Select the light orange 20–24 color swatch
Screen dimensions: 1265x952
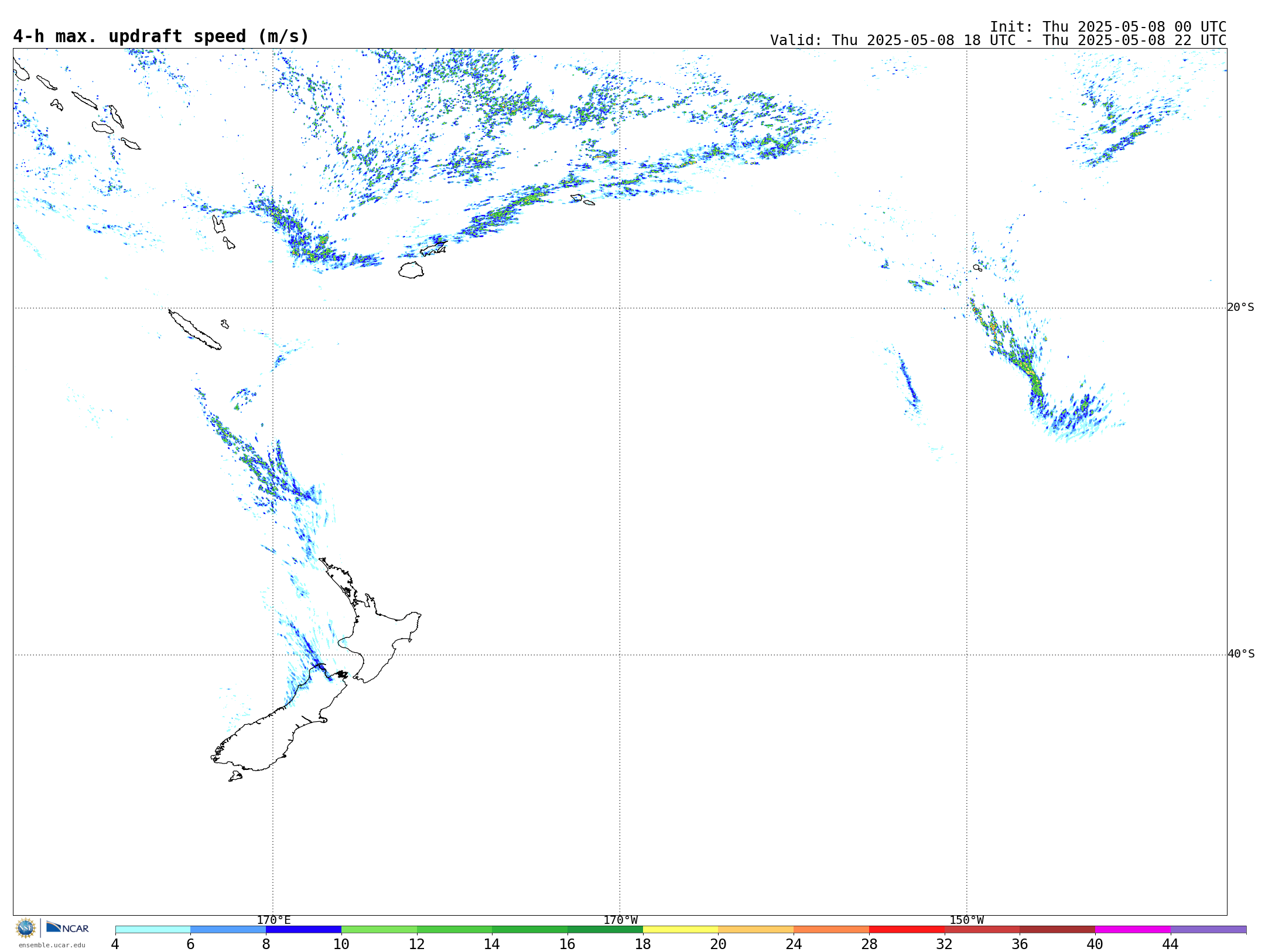coord(756,930)
